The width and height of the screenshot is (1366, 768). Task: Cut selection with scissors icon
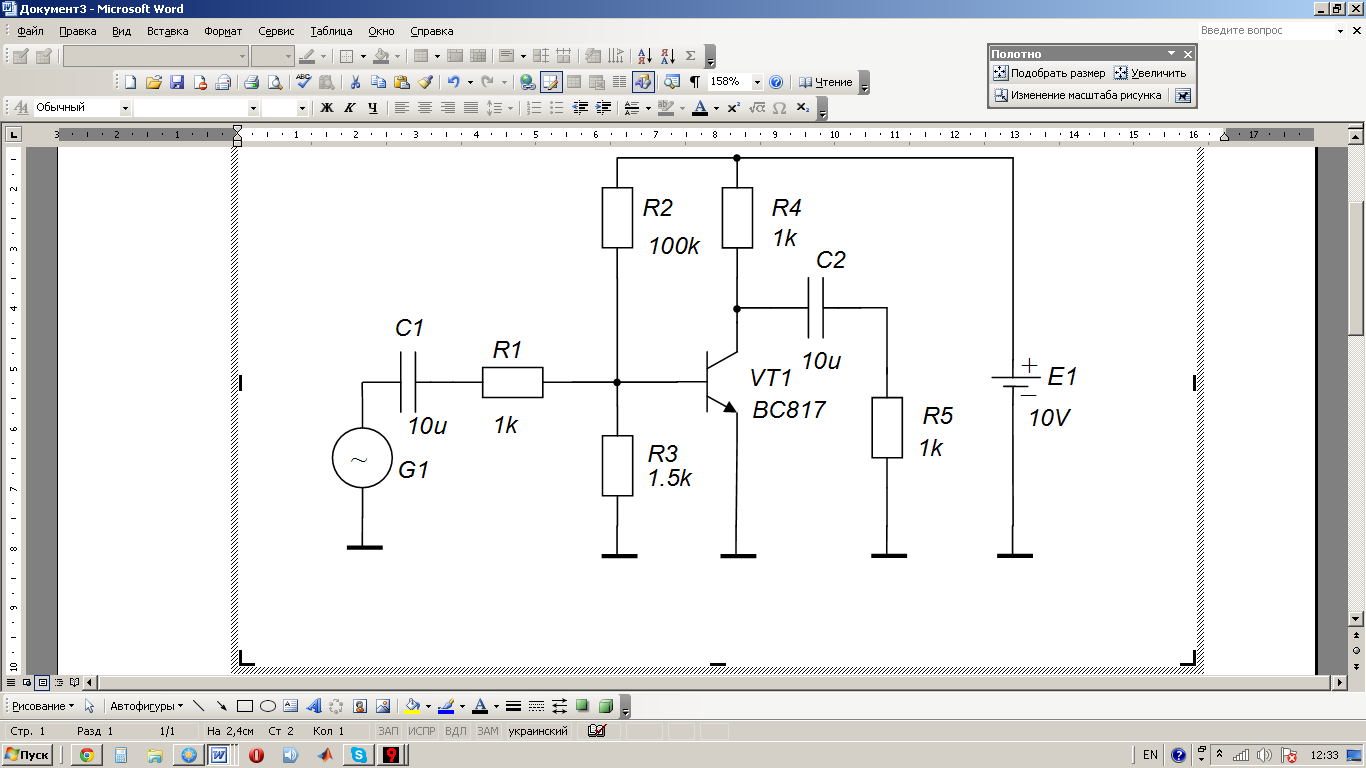(x=354, y=82)
